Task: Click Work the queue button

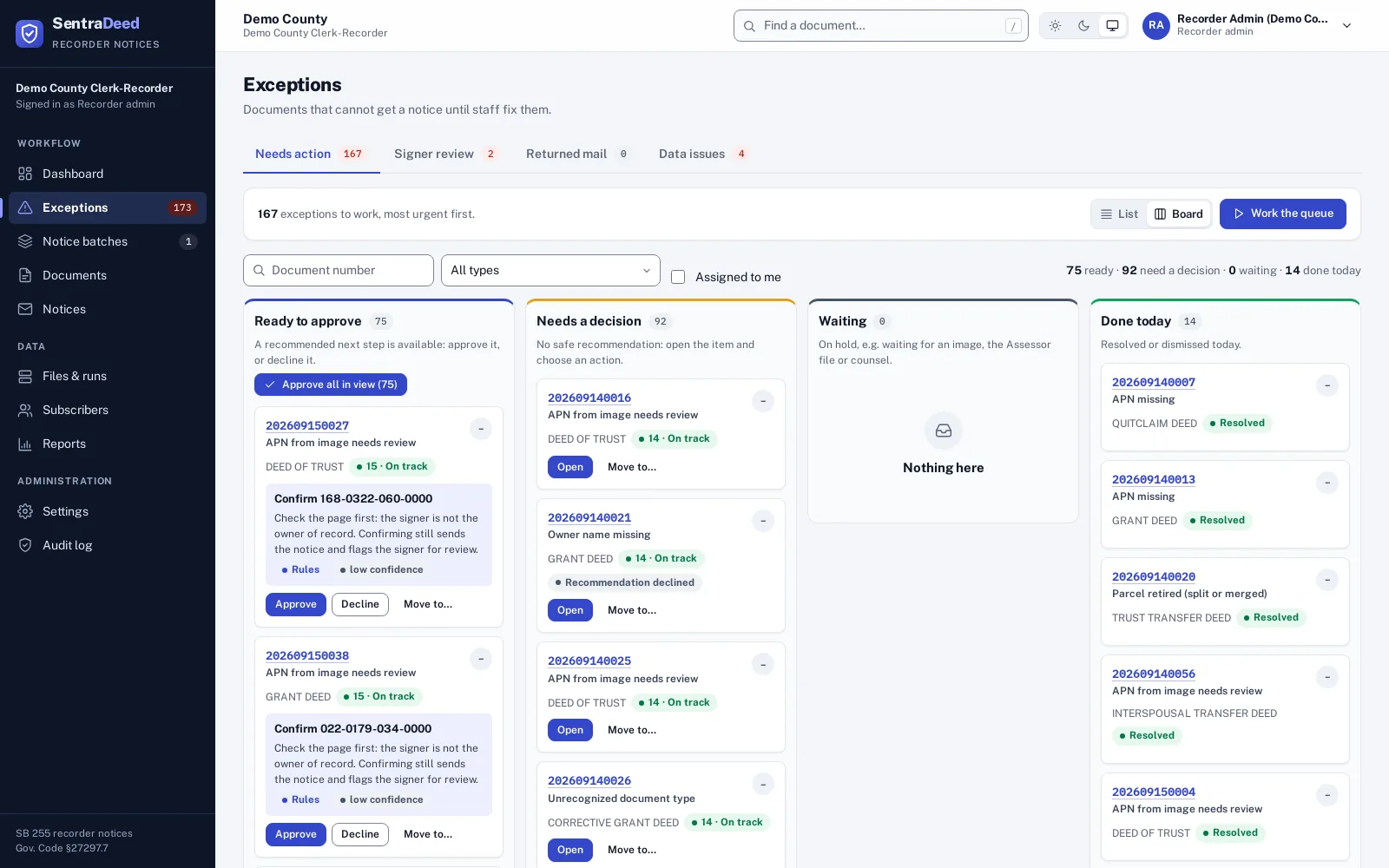Action: [x=1283, y=214]
